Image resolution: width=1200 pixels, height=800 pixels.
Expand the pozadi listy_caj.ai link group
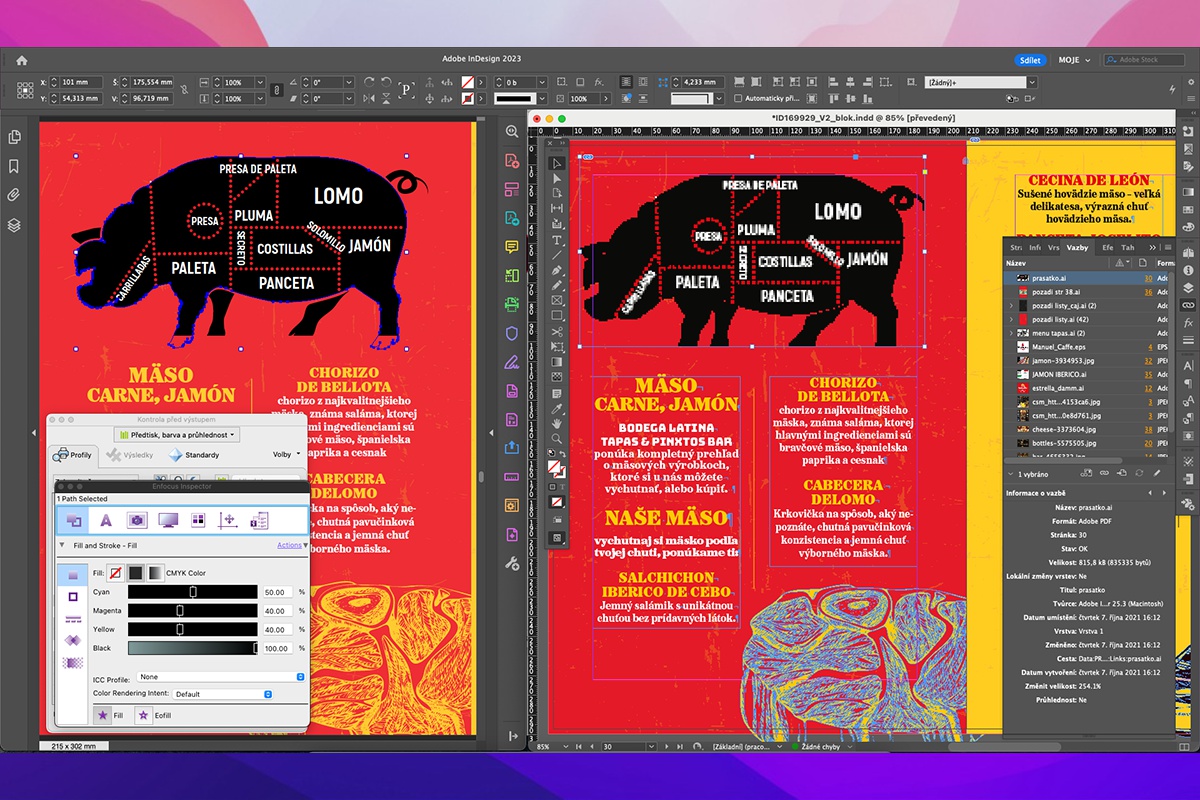point(1011,305)
